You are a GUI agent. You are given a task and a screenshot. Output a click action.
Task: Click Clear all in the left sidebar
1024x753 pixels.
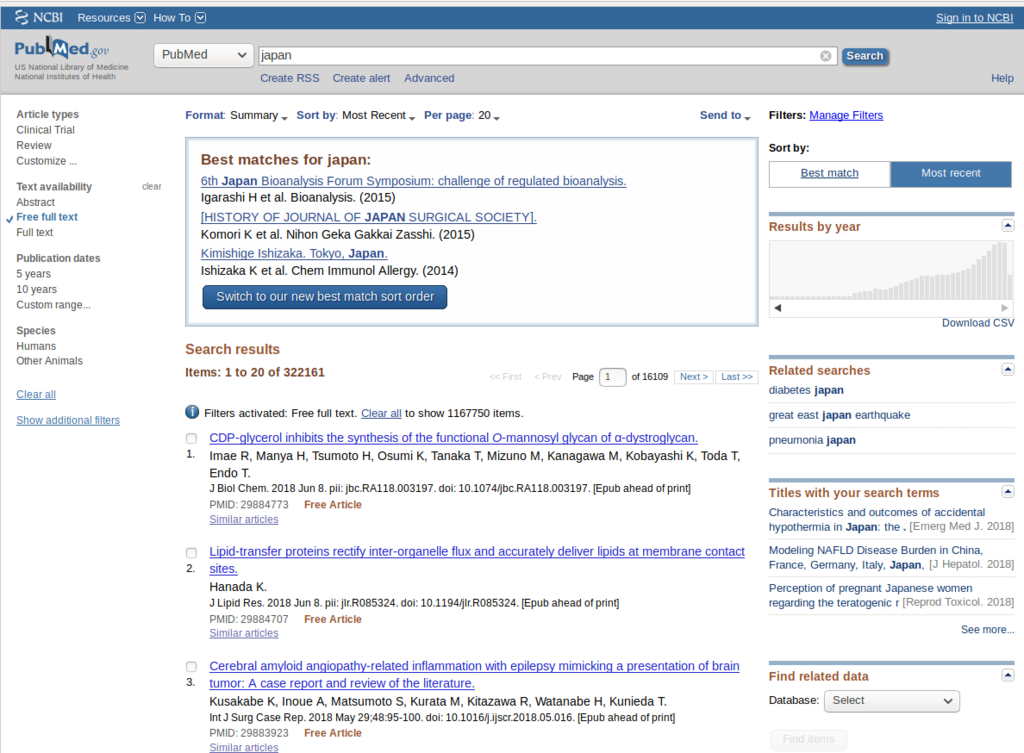(x=36, y=394)
